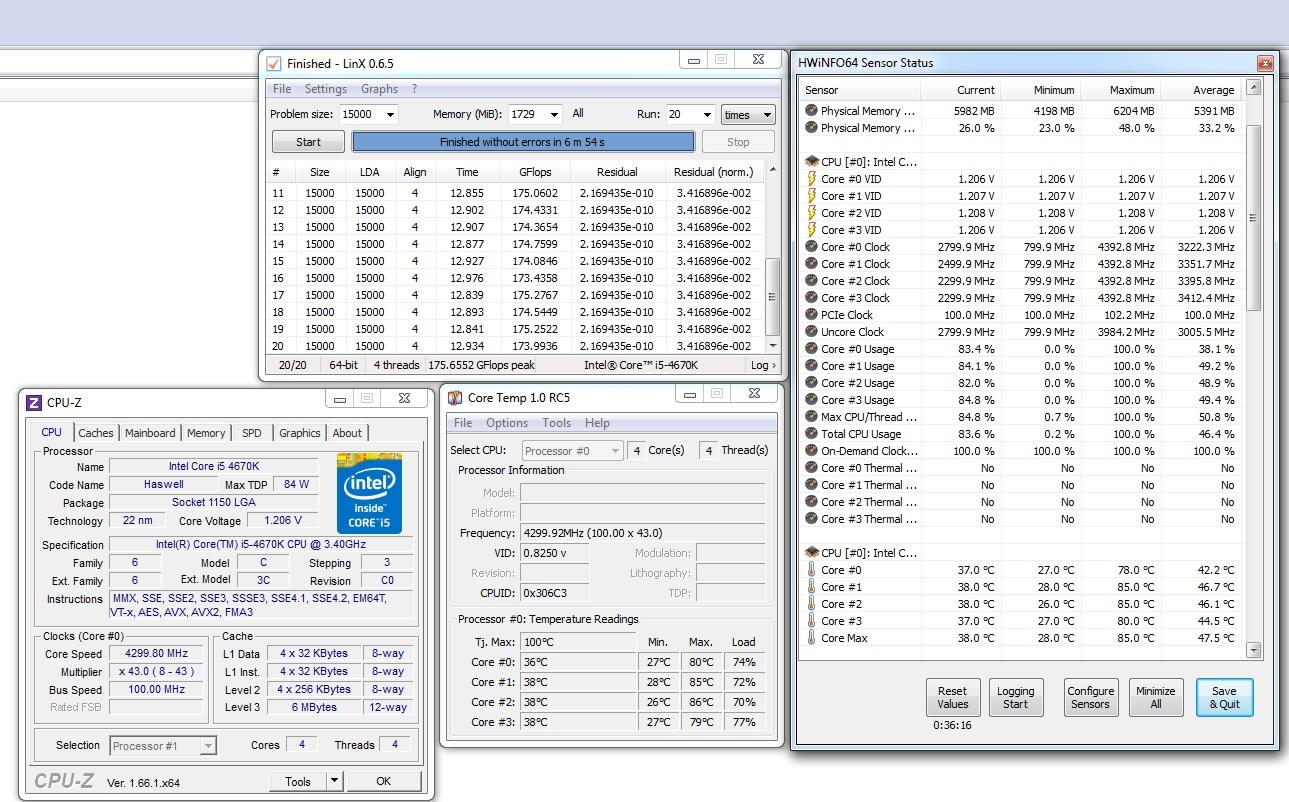This screenshot has width=1289, height=802.
Task: Click the '175.6552 GFlops peak' status entry
Action: (x=481, y=365)
